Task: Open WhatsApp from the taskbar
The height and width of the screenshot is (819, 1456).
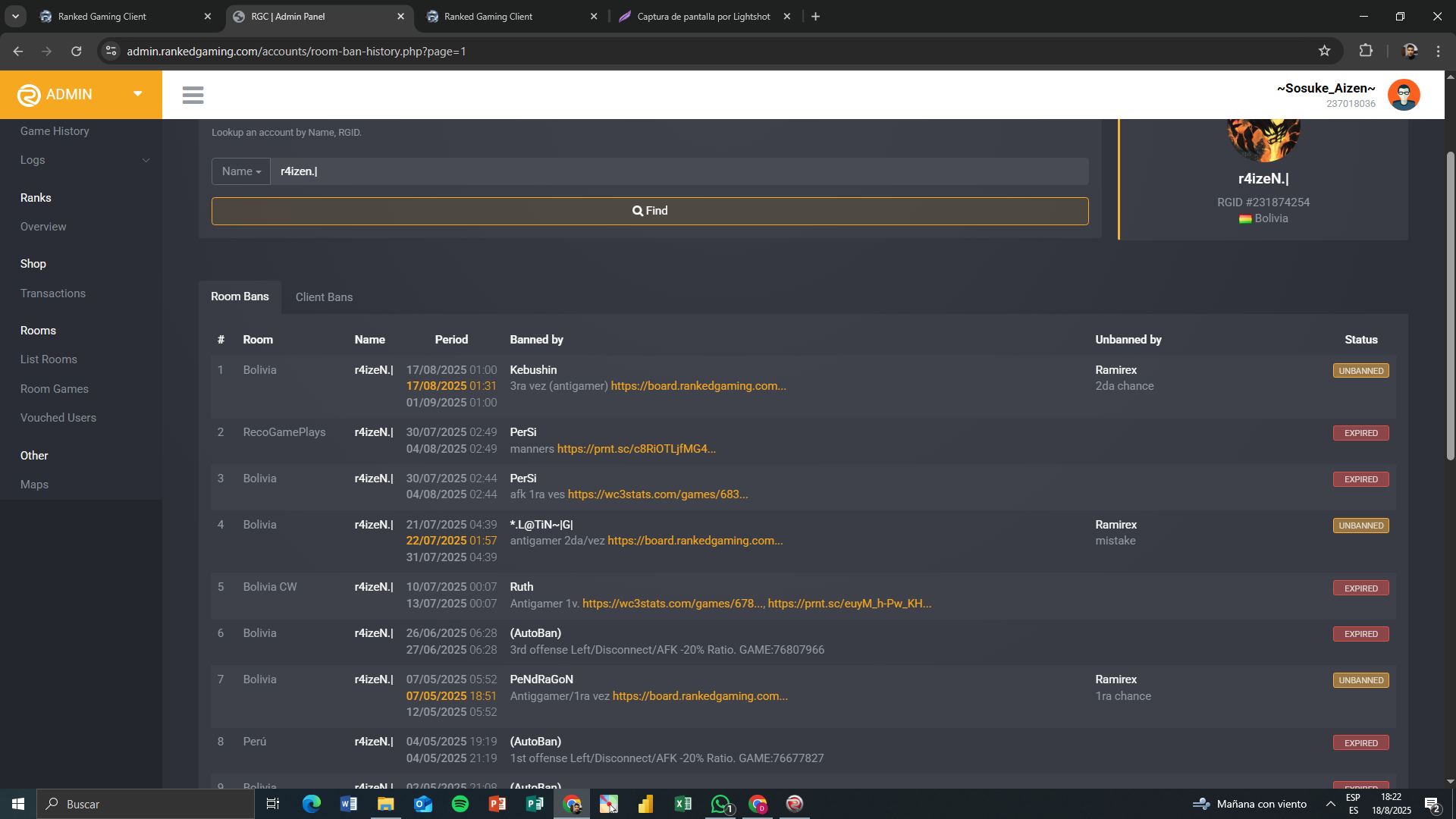Action: point(720,804)
